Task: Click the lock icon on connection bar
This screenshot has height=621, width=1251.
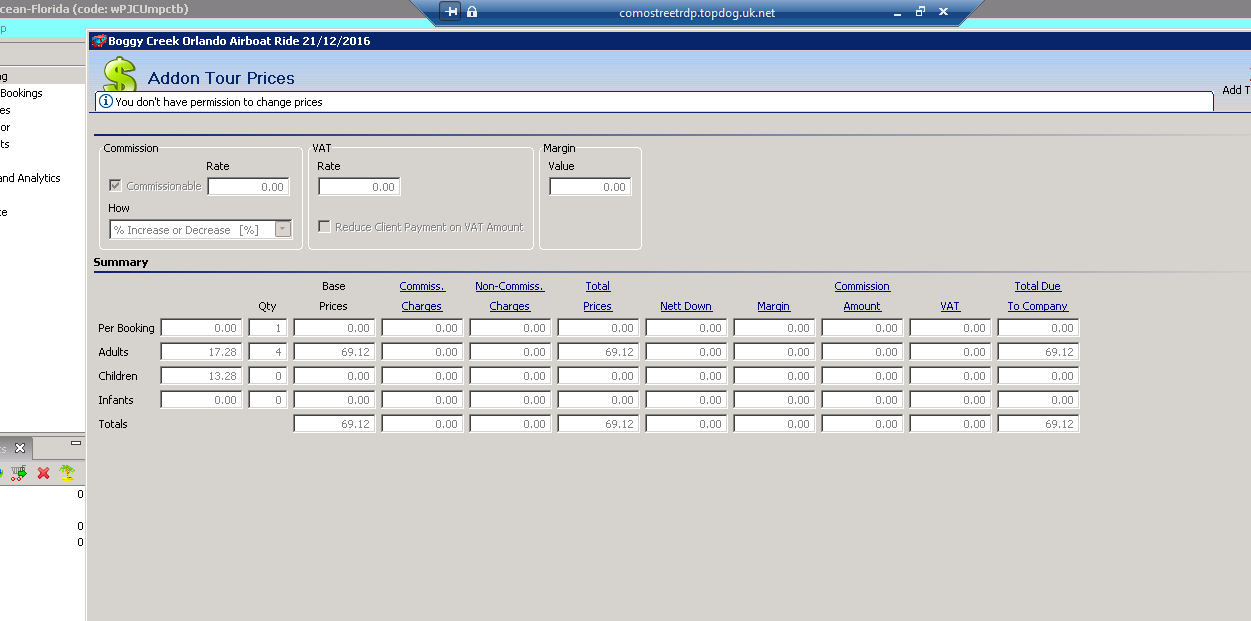Action: (472, 12)
